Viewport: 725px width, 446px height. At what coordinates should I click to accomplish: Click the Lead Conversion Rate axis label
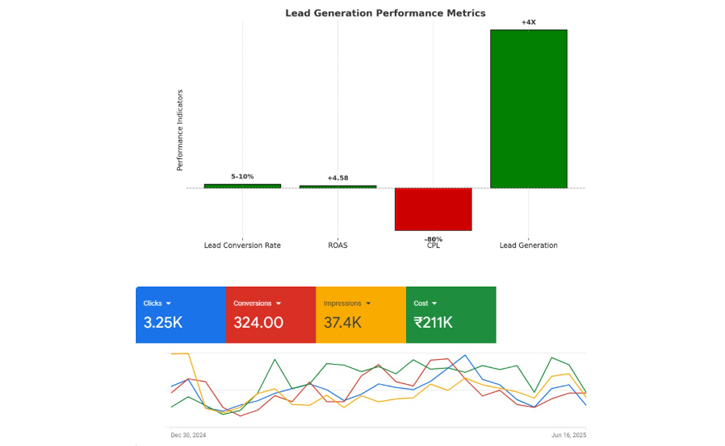[x=242, y=246]
